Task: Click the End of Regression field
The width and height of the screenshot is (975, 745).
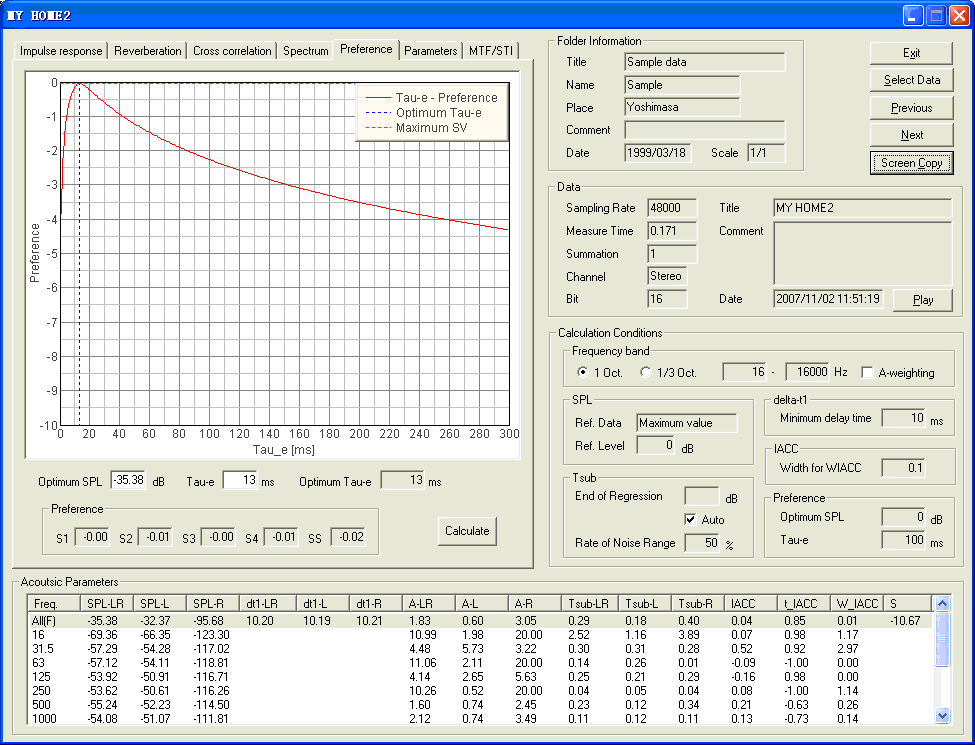Action: tap(702, 496)
